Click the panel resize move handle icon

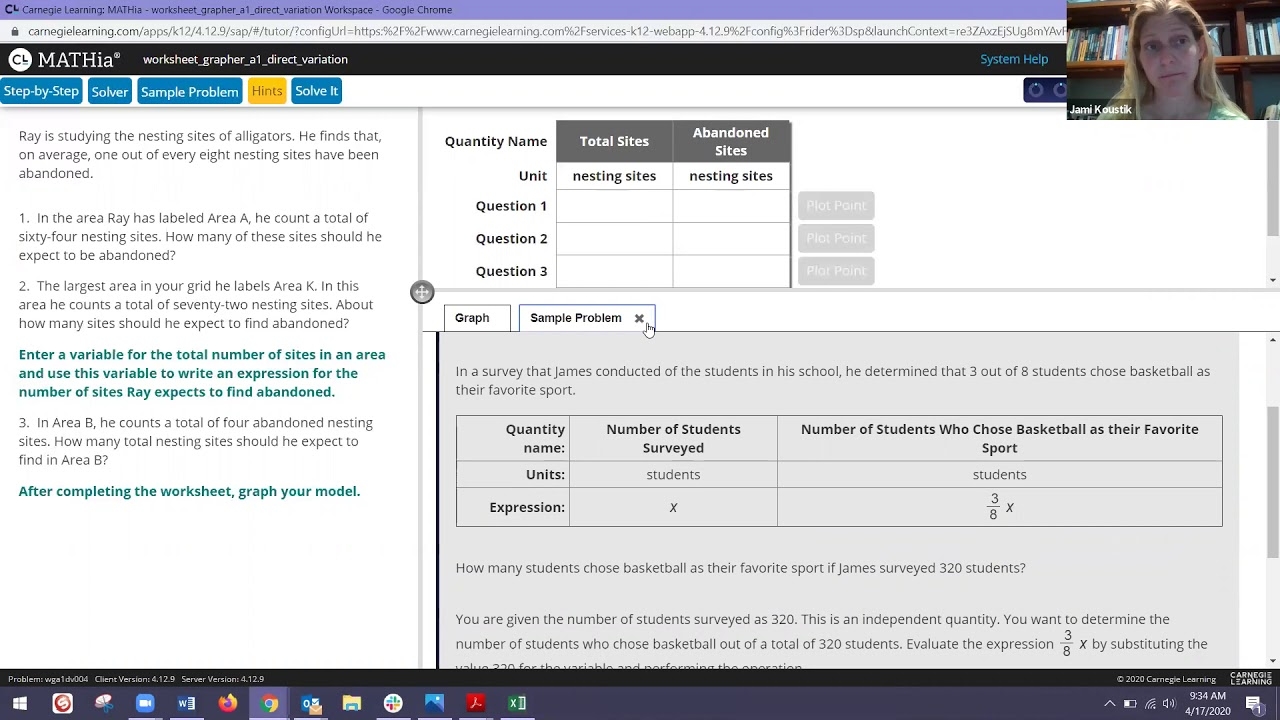(422, 292)
